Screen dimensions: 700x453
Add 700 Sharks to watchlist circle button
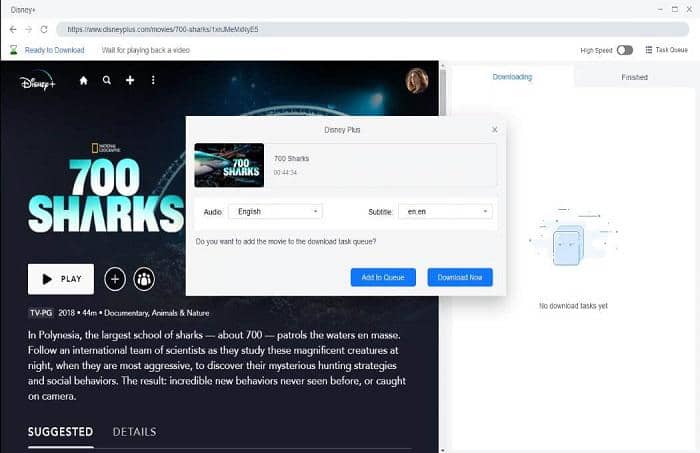click(115, 279)
